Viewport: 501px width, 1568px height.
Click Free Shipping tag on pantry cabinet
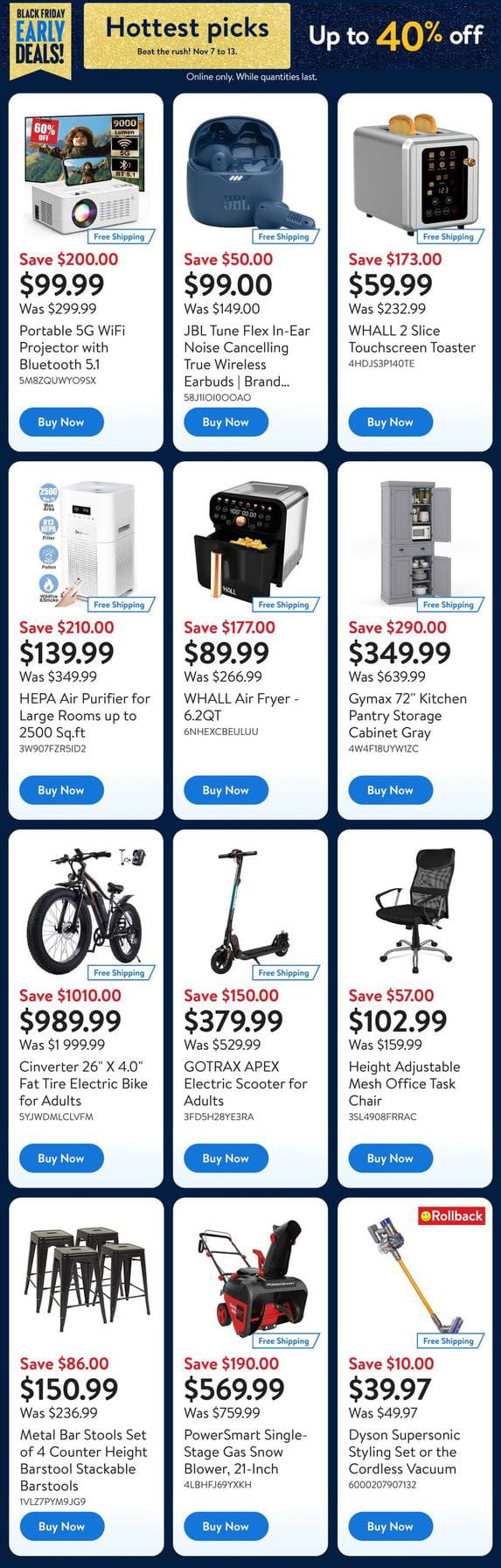449,604
